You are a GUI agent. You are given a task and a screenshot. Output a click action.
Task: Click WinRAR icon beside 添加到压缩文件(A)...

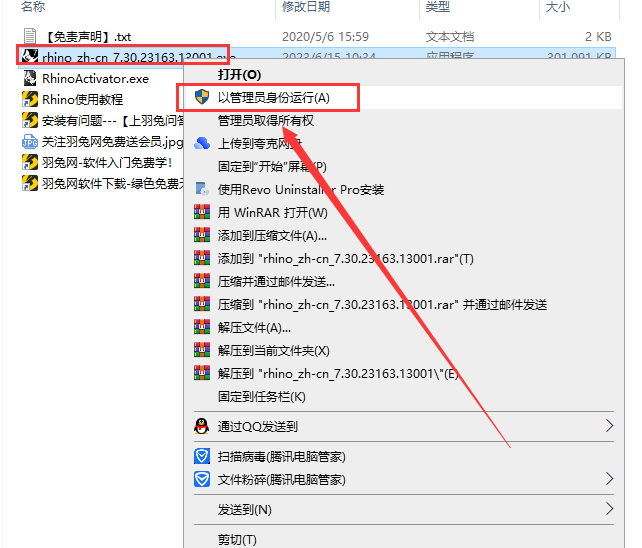click(202, 235)
